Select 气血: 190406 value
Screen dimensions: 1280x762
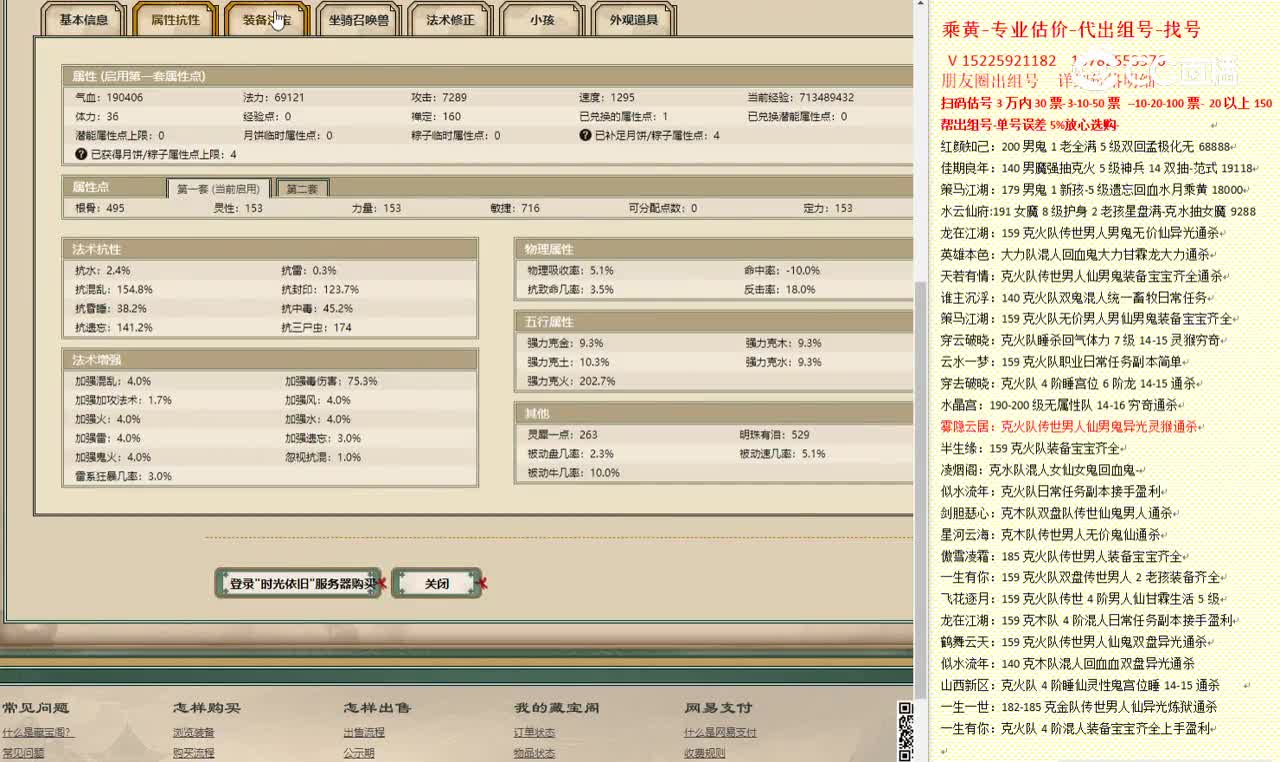pos(109,98)
